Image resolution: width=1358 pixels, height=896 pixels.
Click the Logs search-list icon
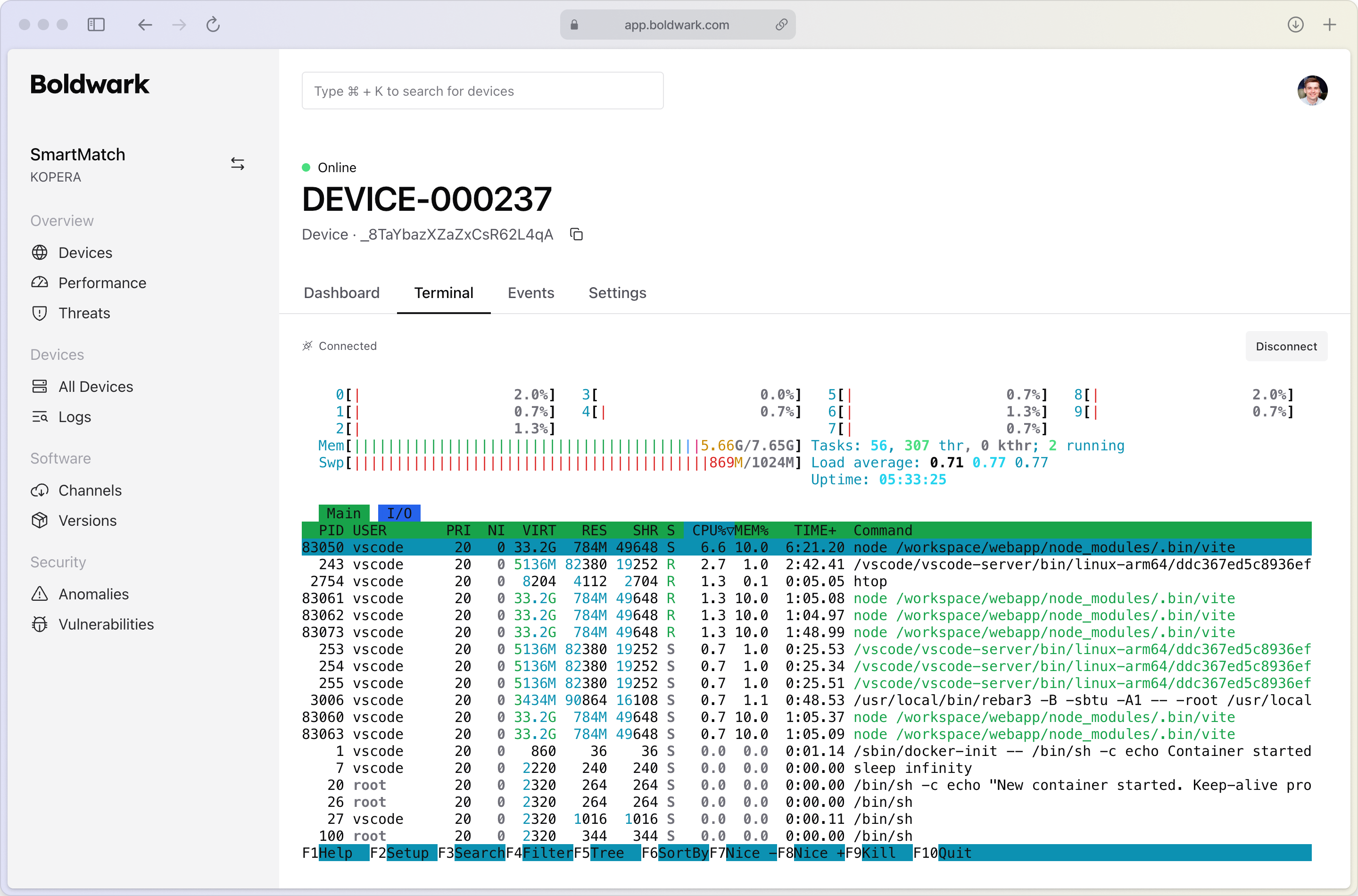coord(40,416)
